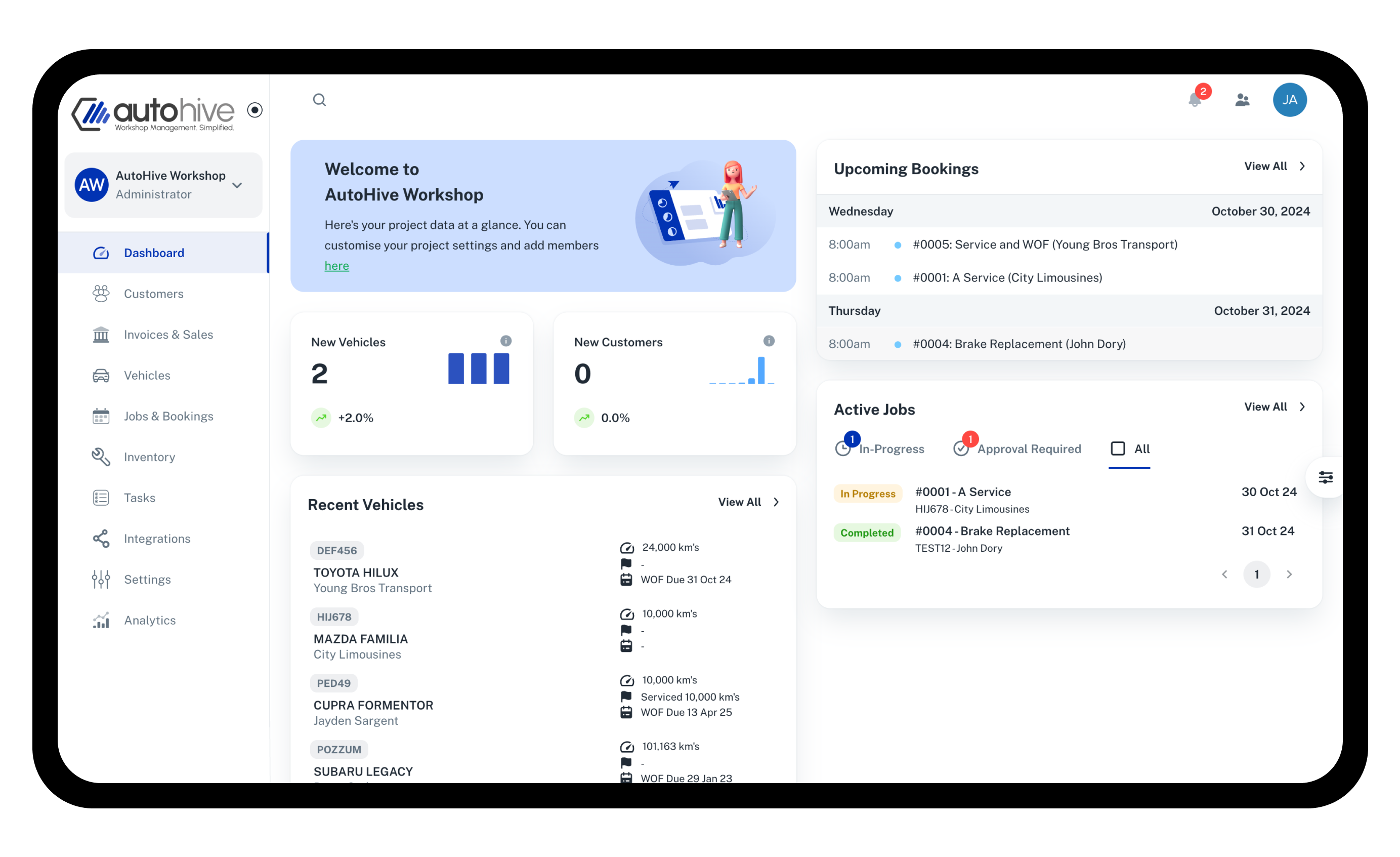Open notifications with the bell icon
1400x857 pixels.
coord(1194,101)
